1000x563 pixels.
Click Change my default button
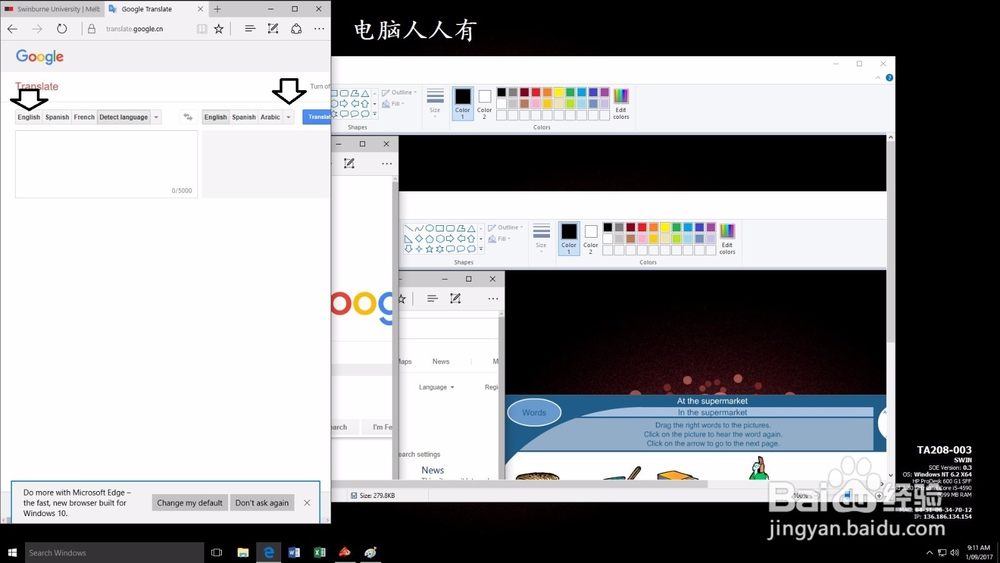[x=189, y=502]
